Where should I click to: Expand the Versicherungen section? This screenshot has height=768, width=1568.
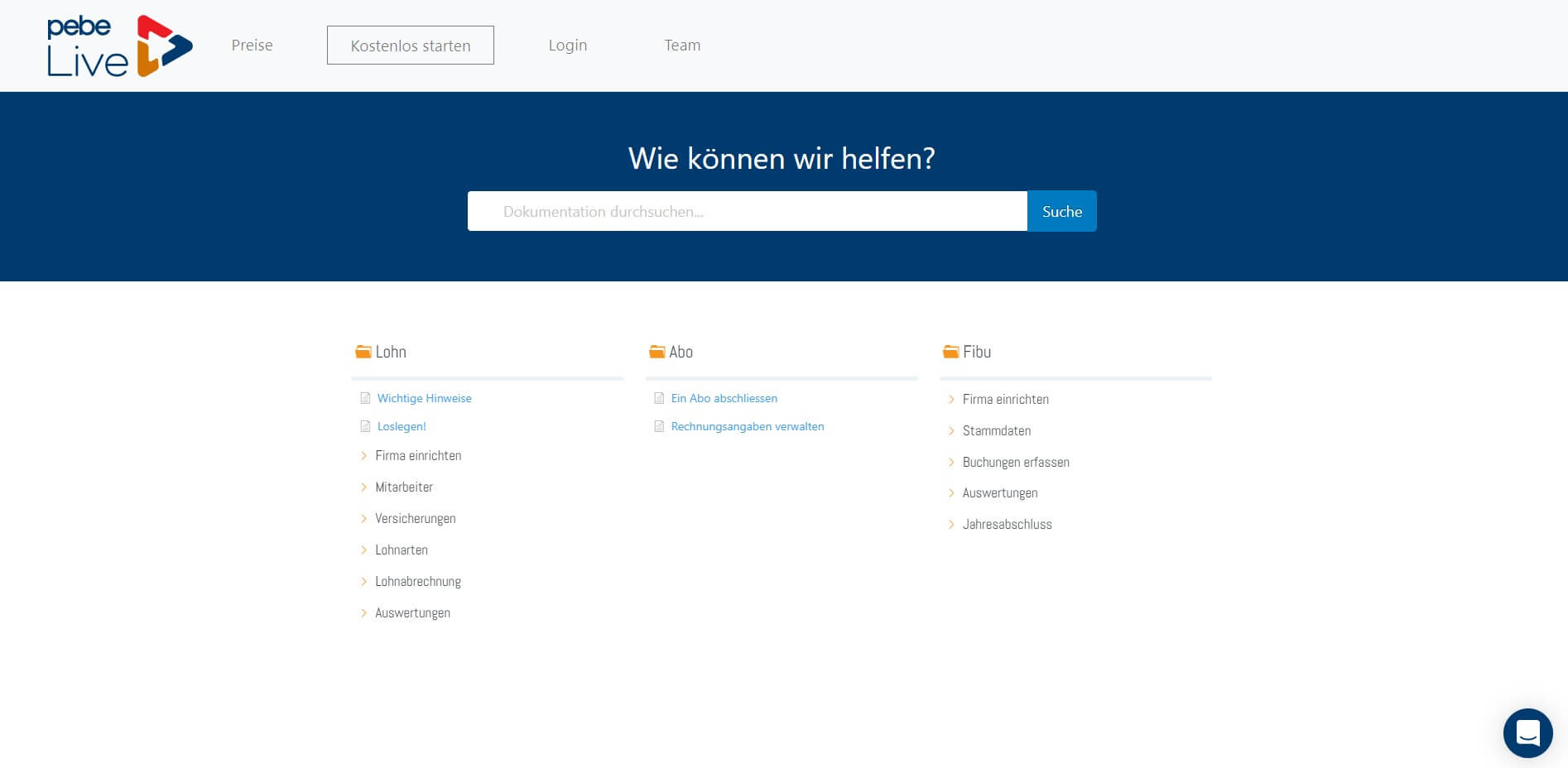point(416,519)
